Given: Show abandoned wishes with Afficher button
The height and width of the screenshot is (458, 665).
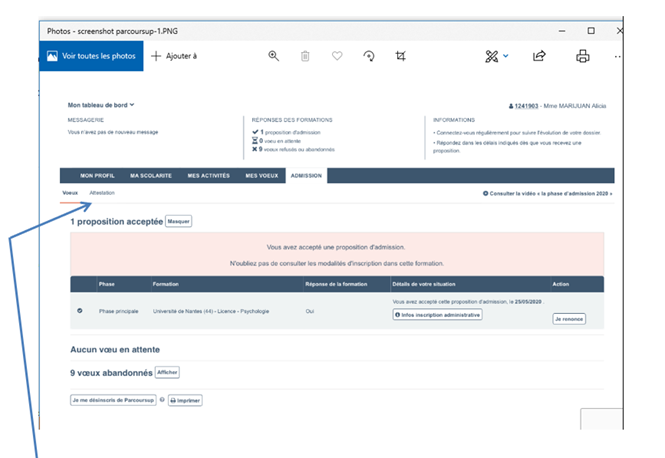Looking at the screenshot, I should coord(167,372).
